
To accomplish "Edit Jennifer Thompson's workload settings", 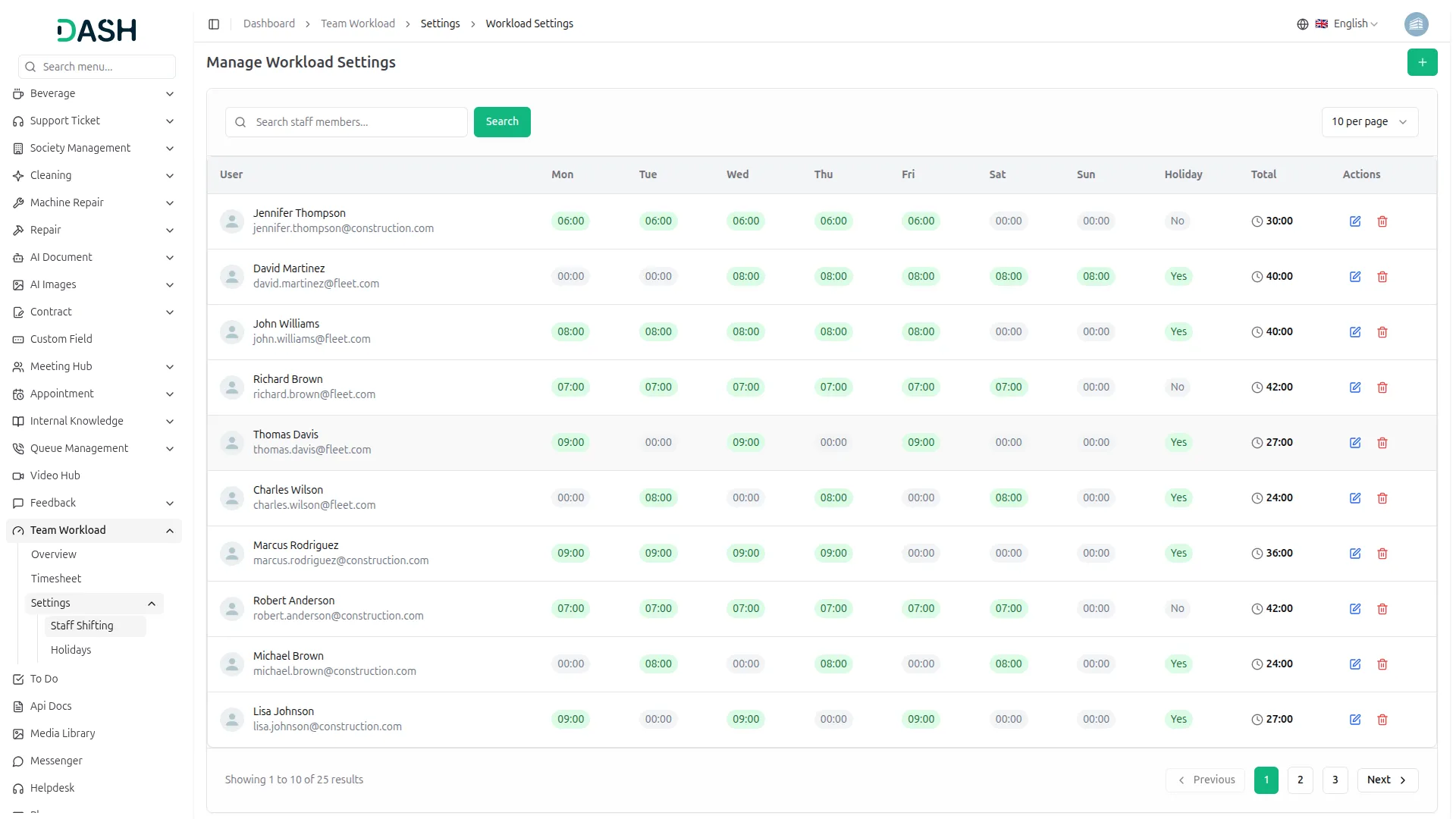I will pos(1355,221).
